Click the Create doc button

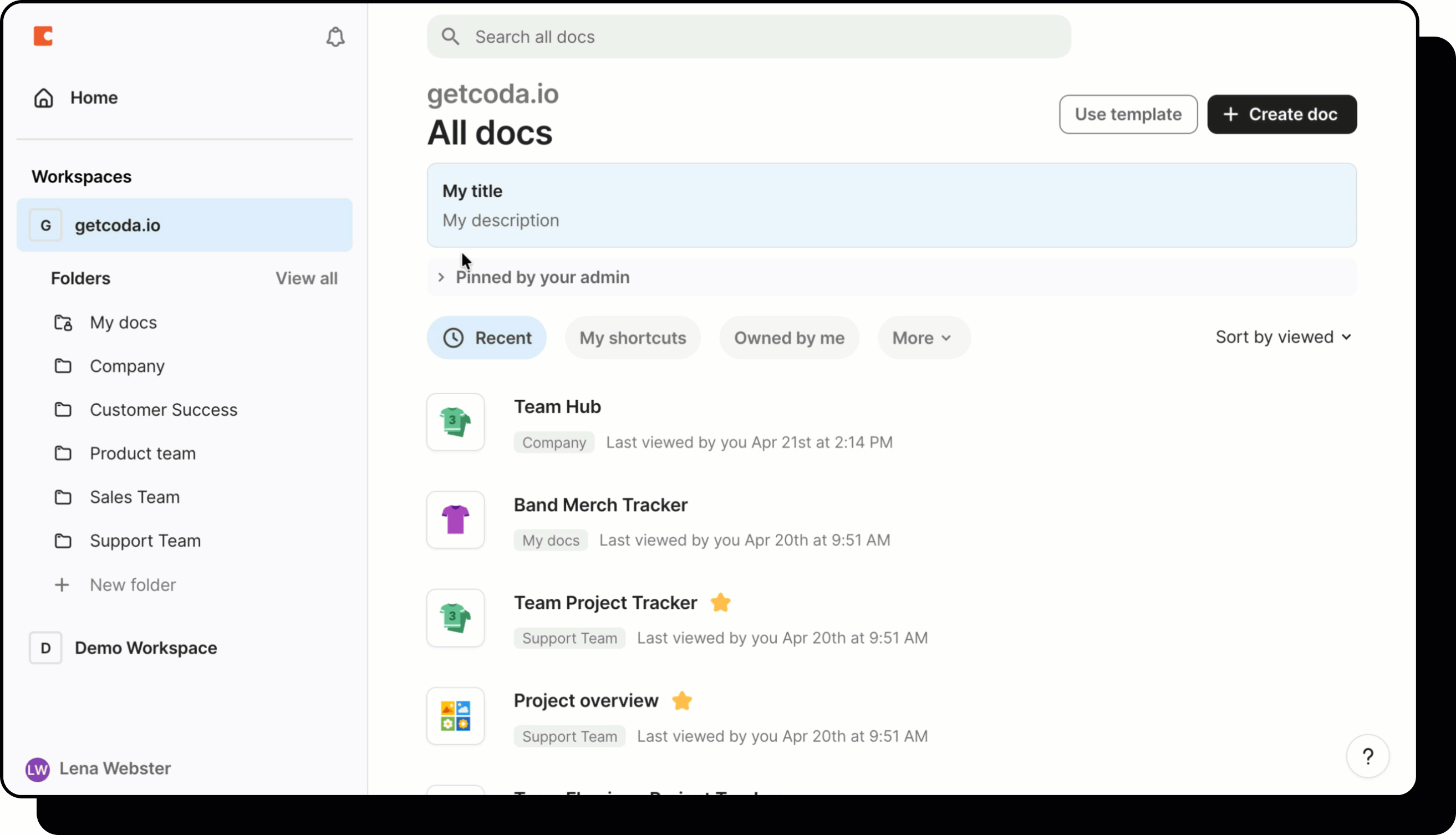pos(1282,114)
